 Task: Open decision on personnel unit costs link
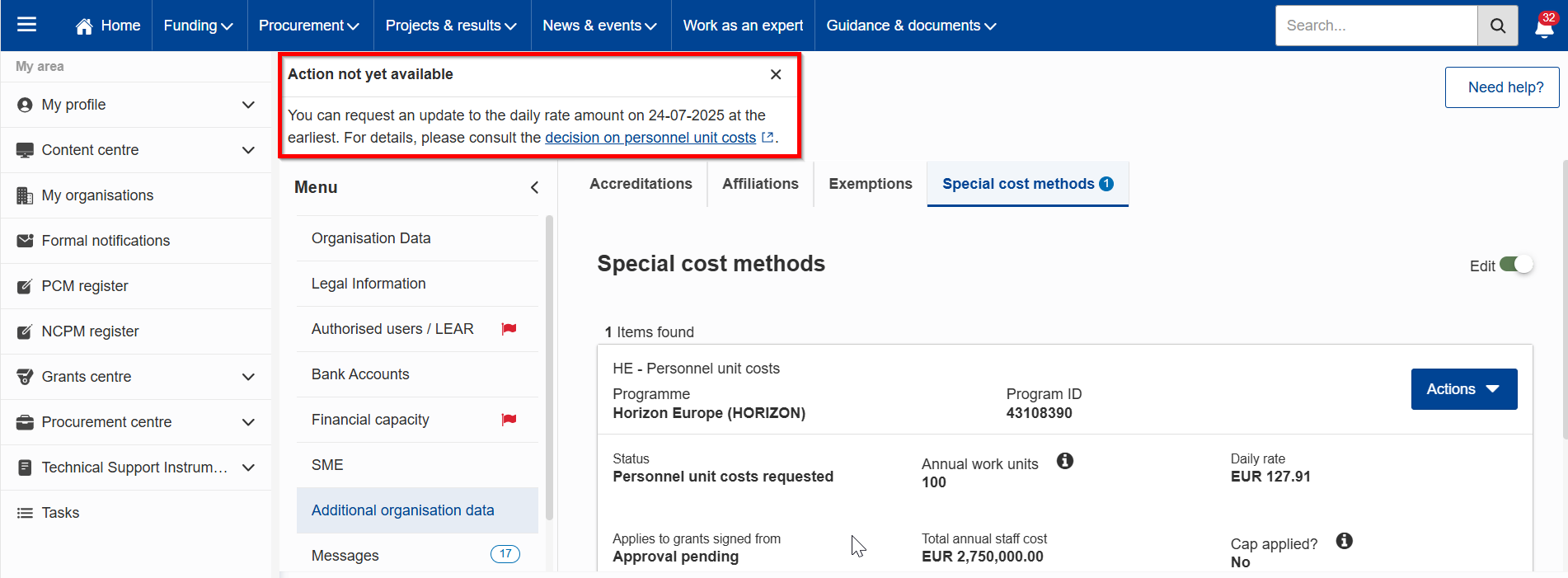650,138
